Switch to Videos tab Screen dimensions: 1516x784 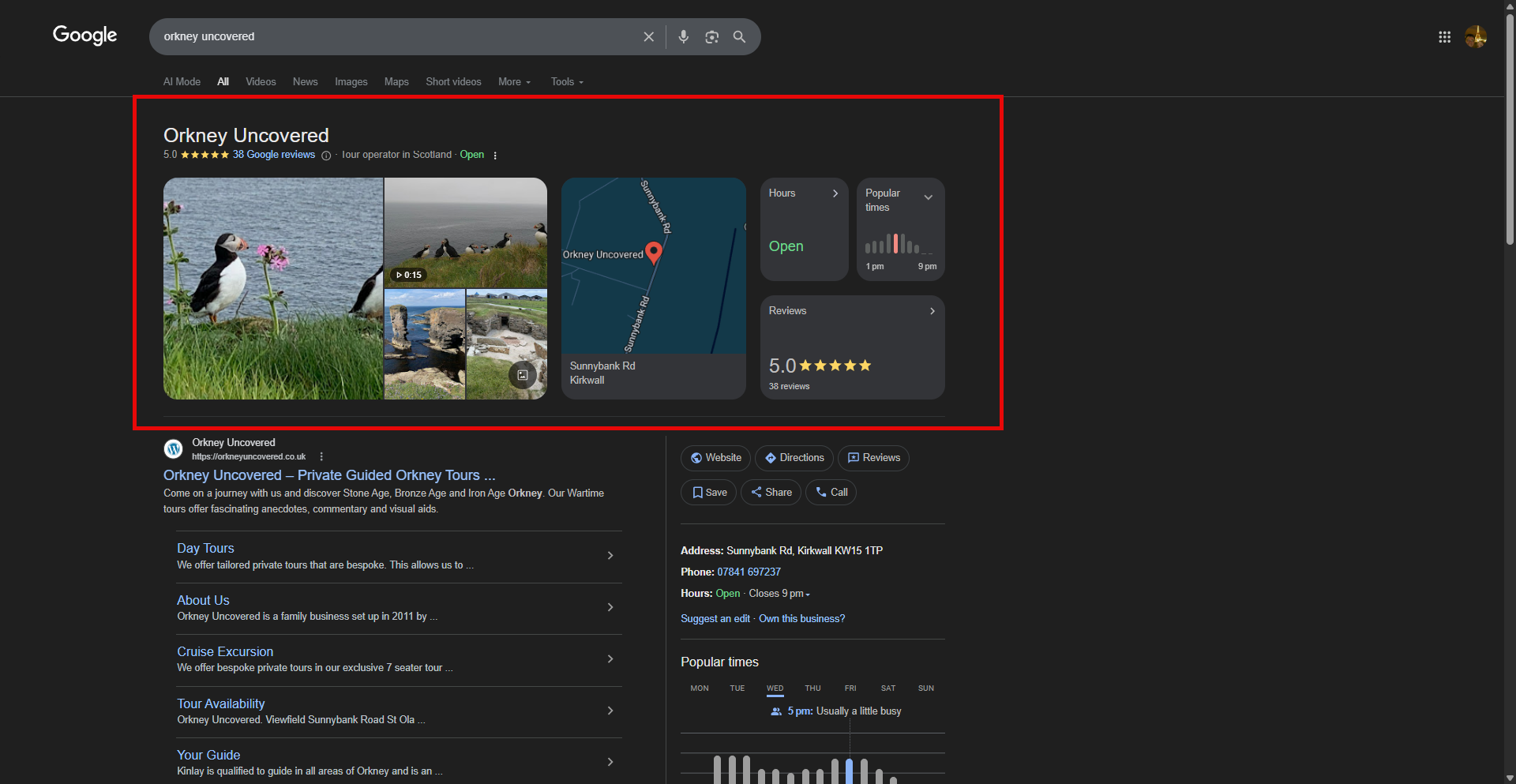pos(261,82)
